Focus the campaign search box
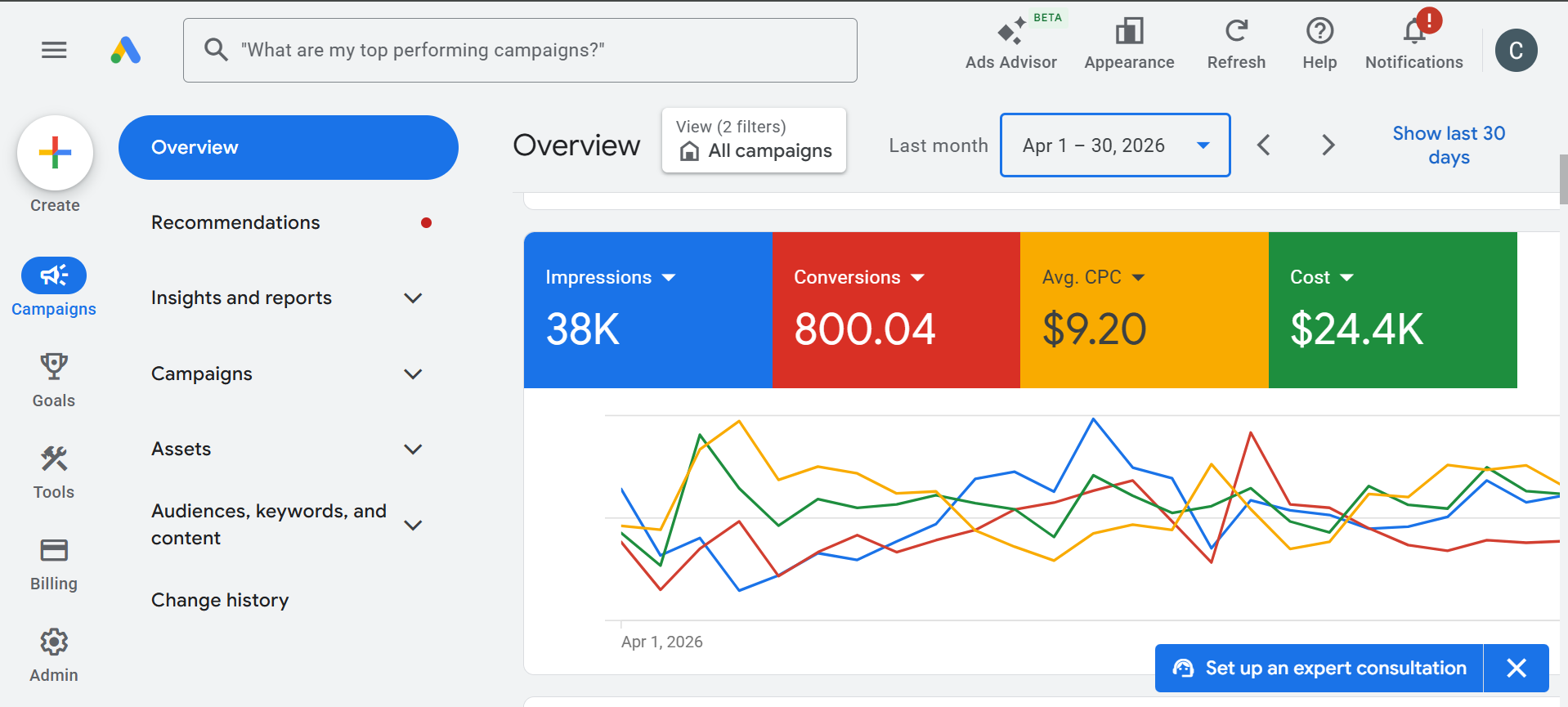 click(520, 50)
